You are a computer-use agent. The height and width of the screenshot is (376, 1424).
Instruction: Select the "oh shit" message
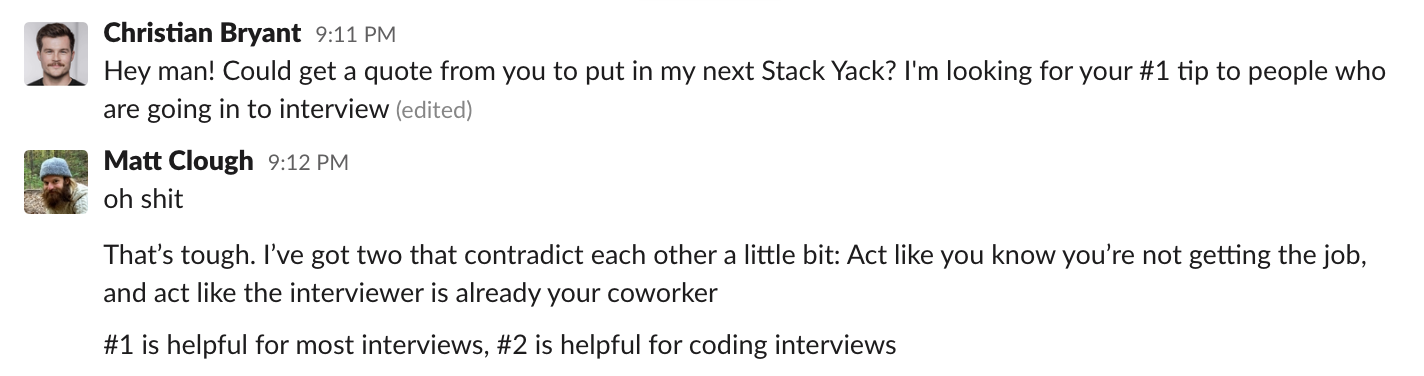(x=144, y=198)
